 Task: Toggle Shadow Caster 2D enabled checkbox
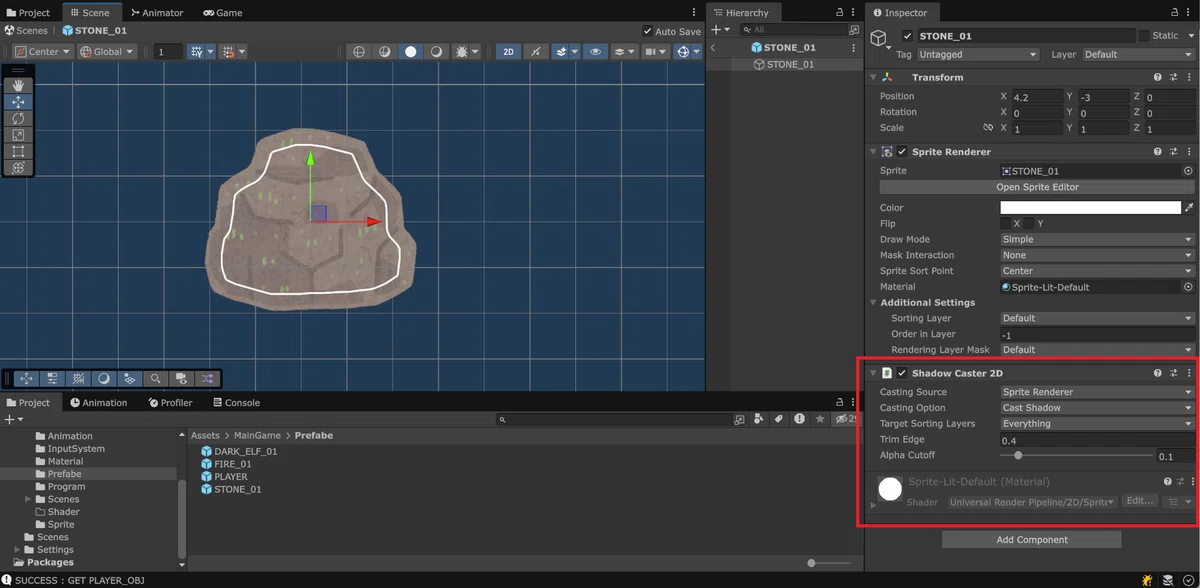point(902,373)
